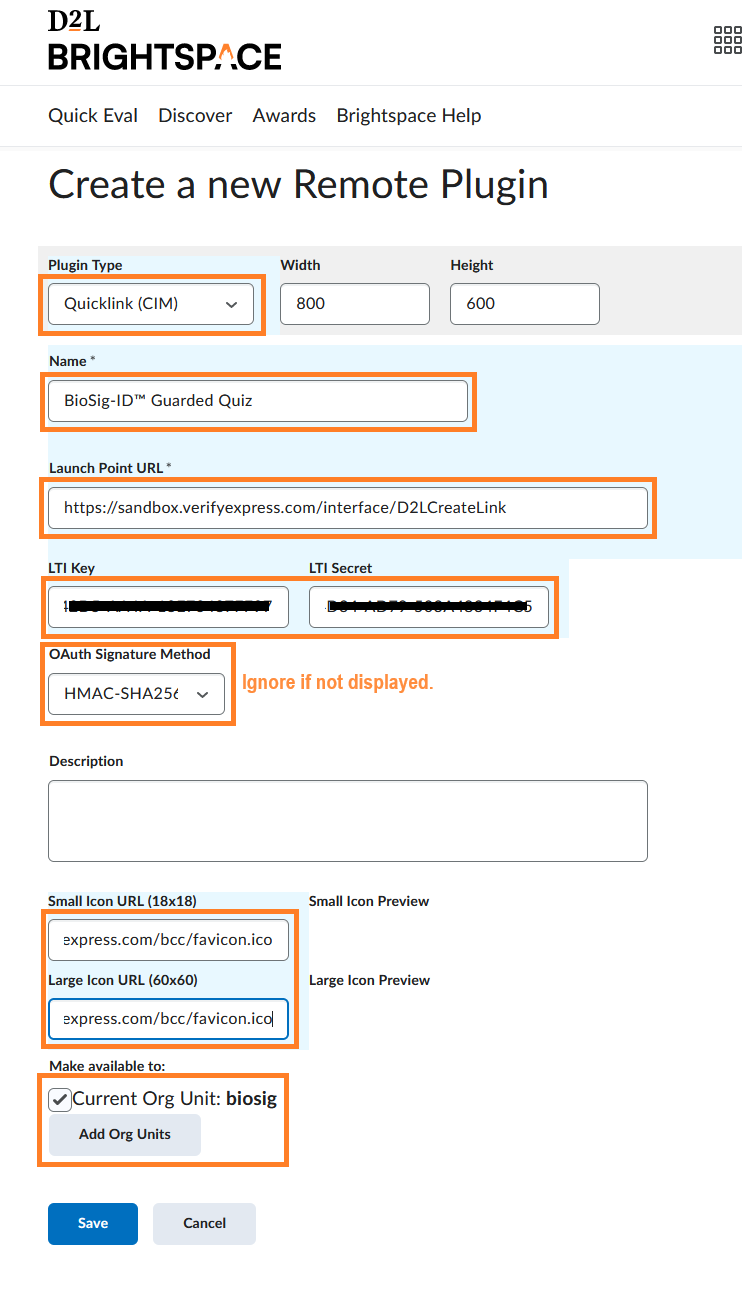Click the Add Org Units button
This screenshot has height=1297, width=742.
(x=125, y=1135)
